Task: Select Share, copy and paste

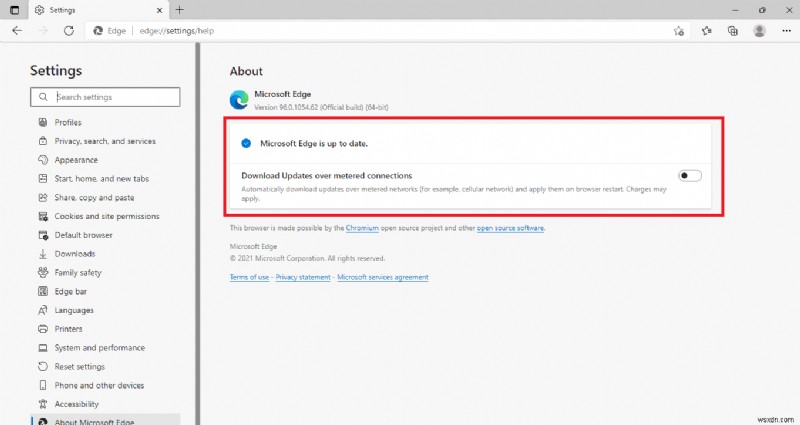Action: click(x=94, y=197)
